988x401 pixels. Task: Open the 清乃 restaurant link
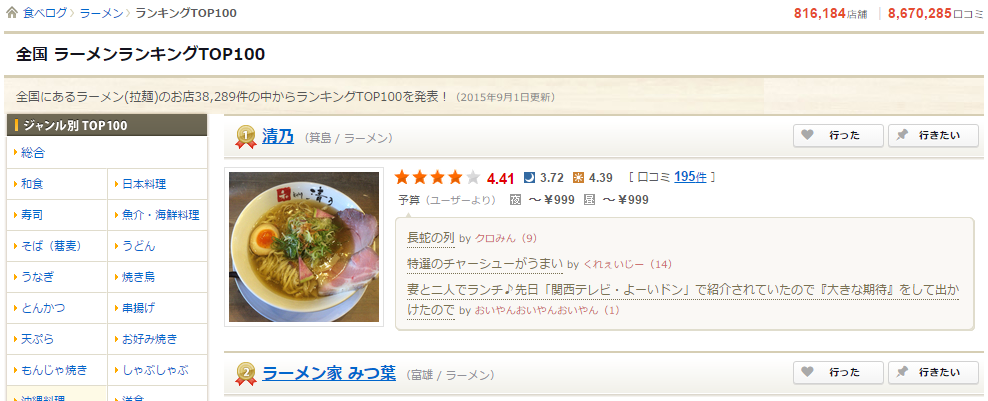278,136
